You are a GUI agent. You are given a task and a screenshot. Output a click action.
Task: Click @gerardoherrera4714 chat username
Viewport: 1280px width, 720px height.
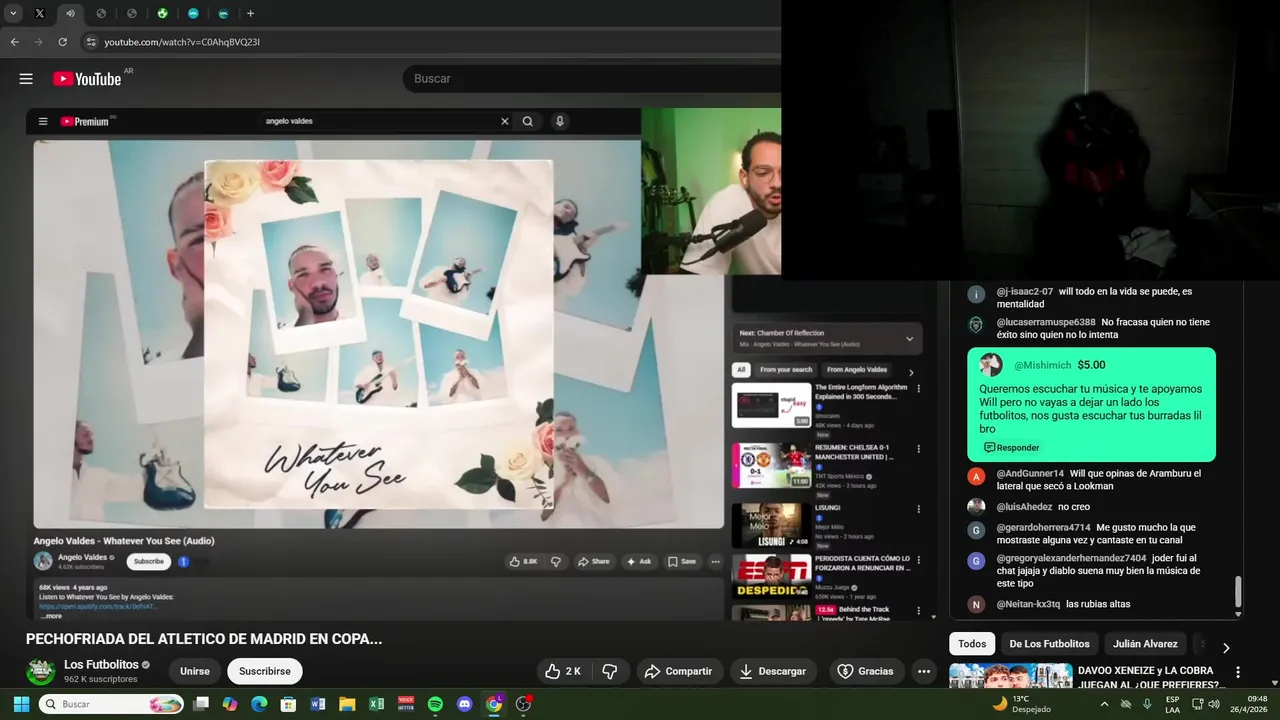pos(1043,527)
